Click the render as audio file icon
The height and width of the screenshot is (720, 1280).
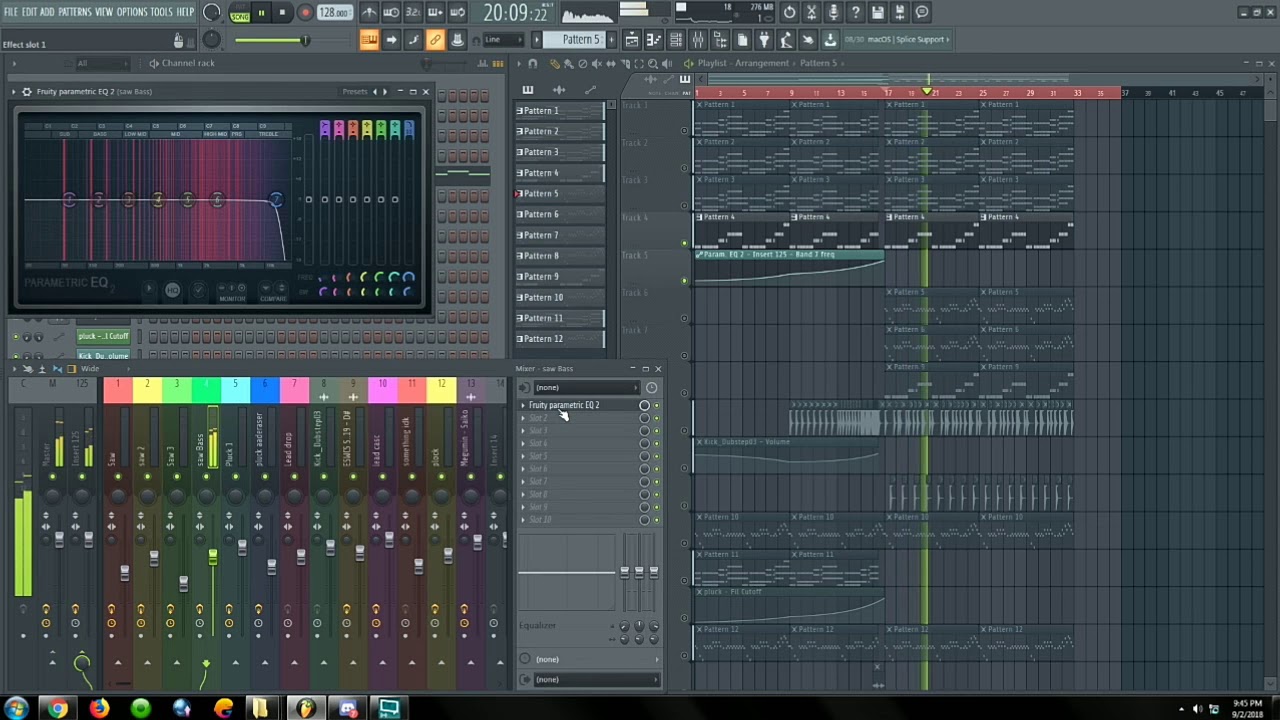pos(899,13)
